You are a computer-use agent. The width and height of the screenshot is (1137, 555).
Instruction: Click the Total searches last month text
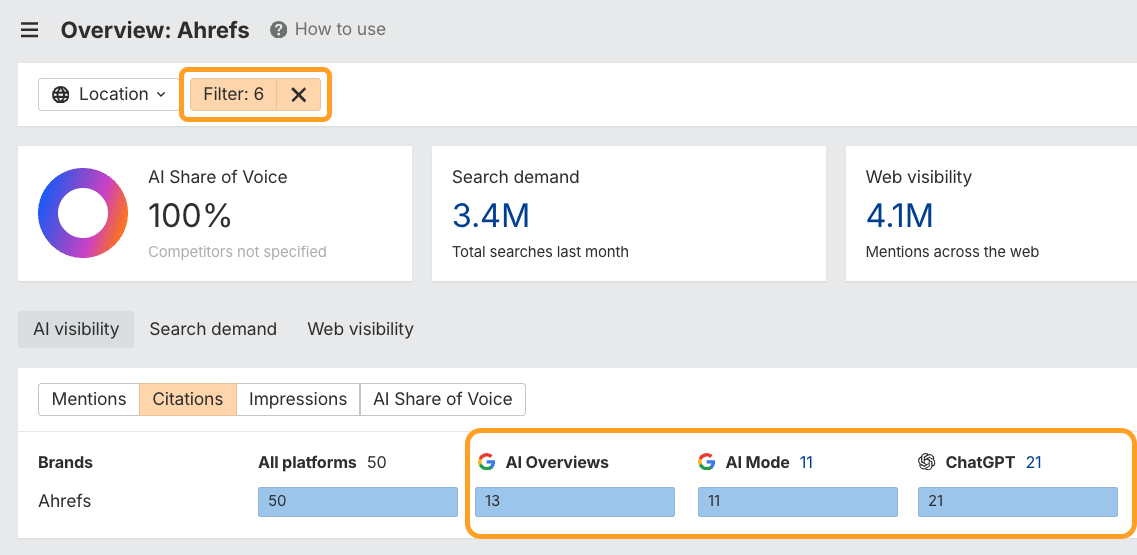click(540, 252)
